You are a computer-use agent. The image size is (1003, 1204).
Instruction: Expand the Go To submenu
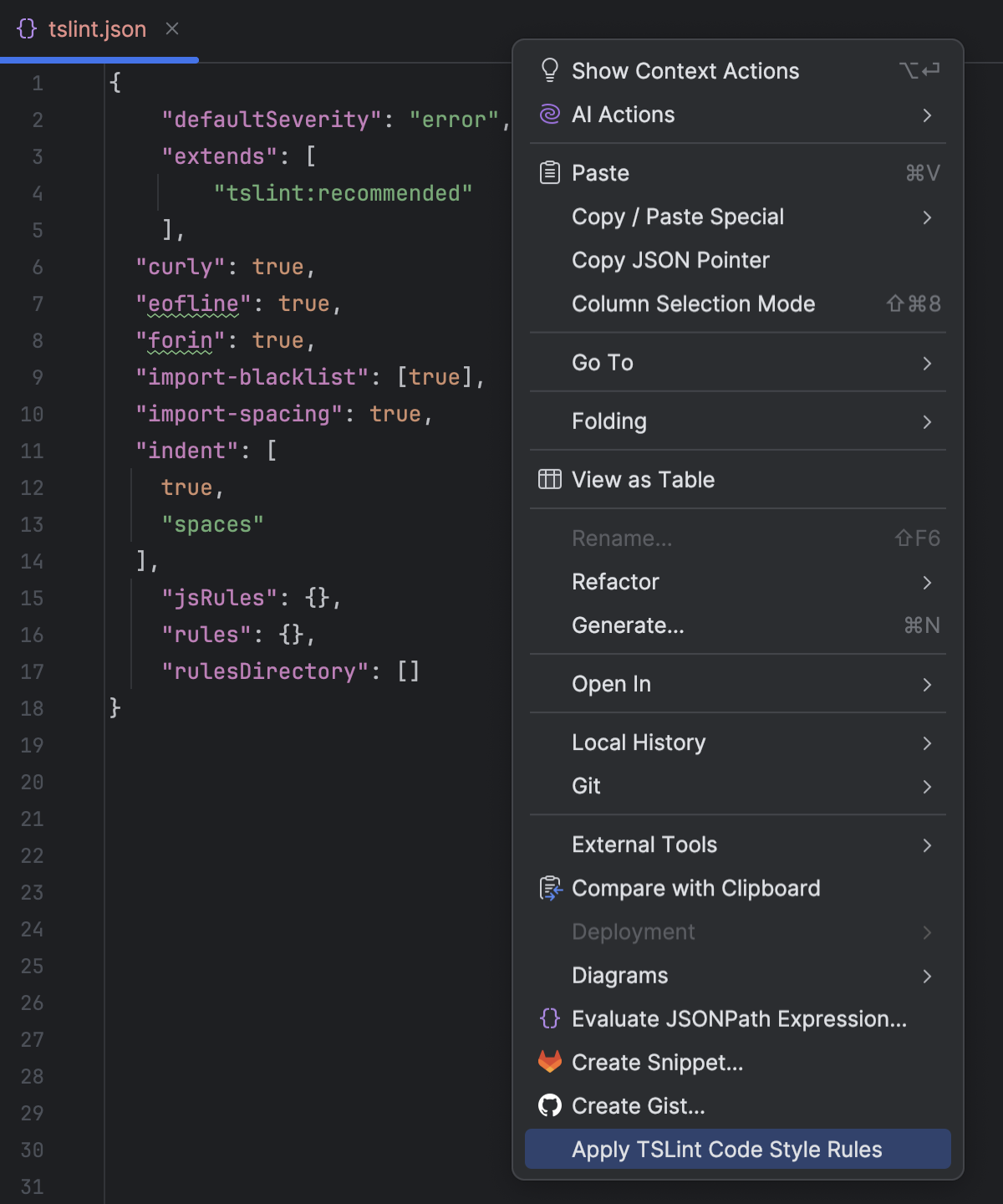click(601, 363)
